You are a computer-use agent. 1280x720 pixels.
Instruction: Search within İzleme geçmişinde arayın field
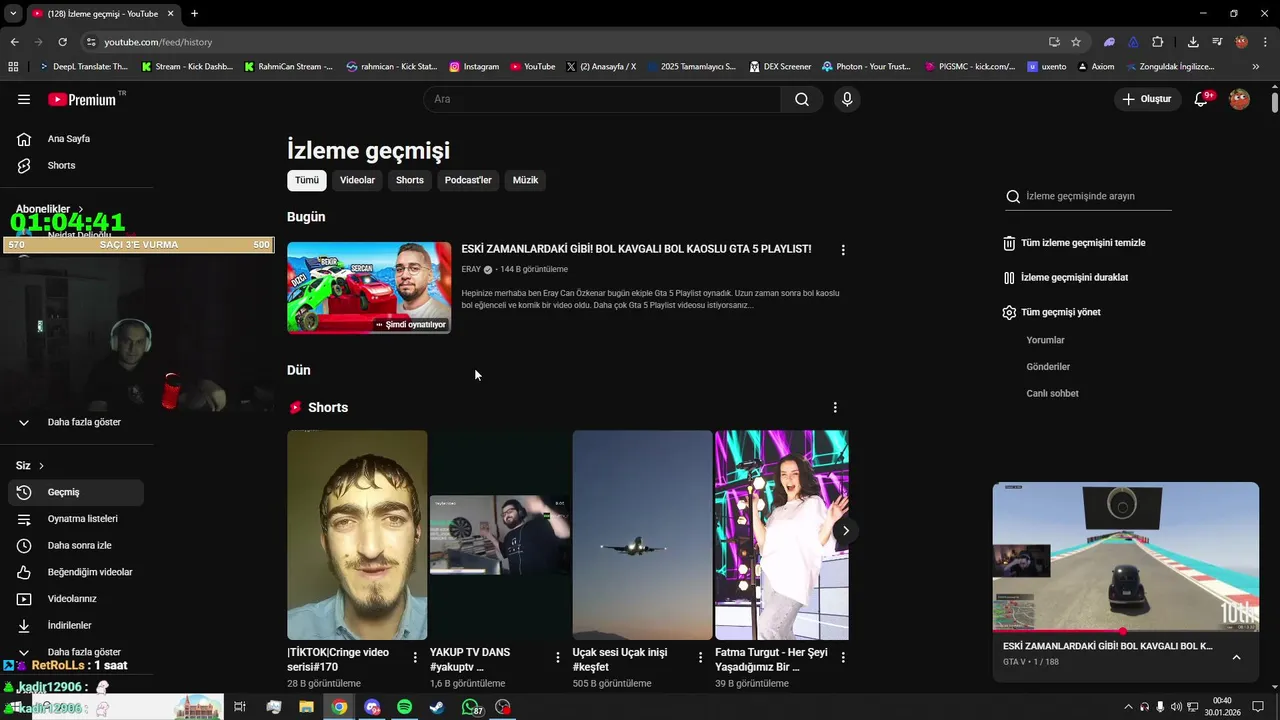tap(1088, 197)
